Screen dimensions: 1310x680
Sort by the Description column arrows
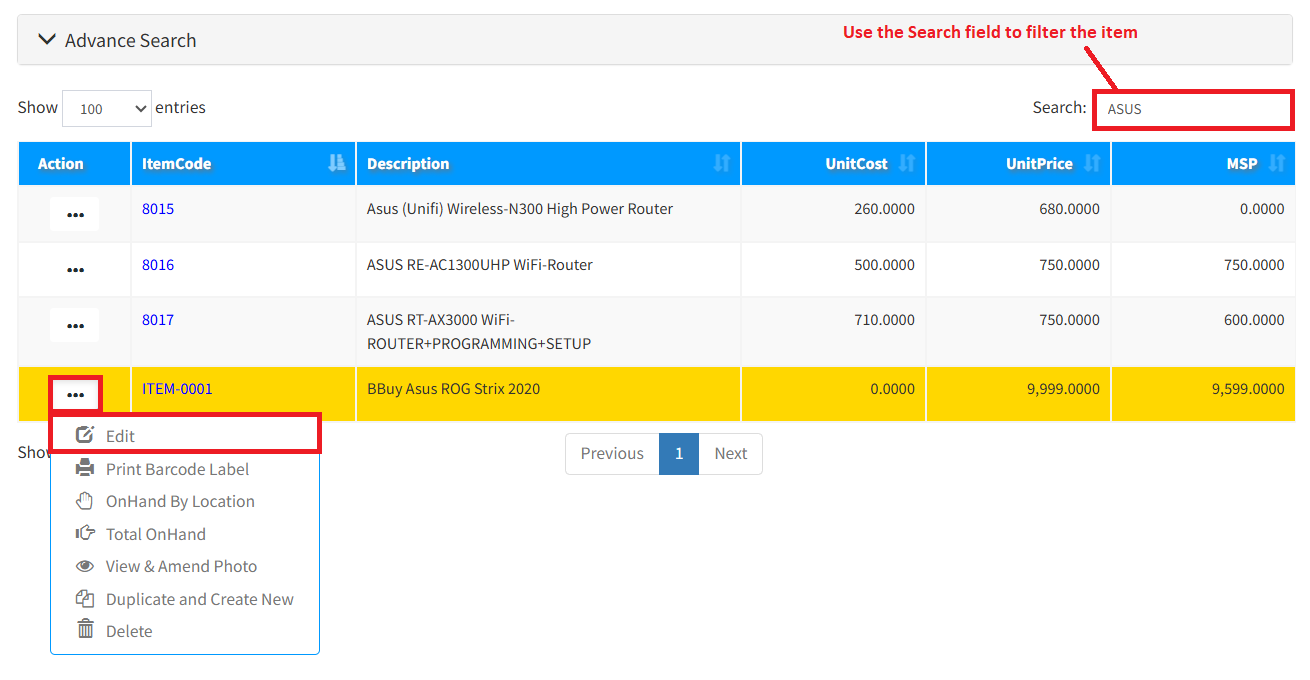pyautogui.click(x=721, y=164)
